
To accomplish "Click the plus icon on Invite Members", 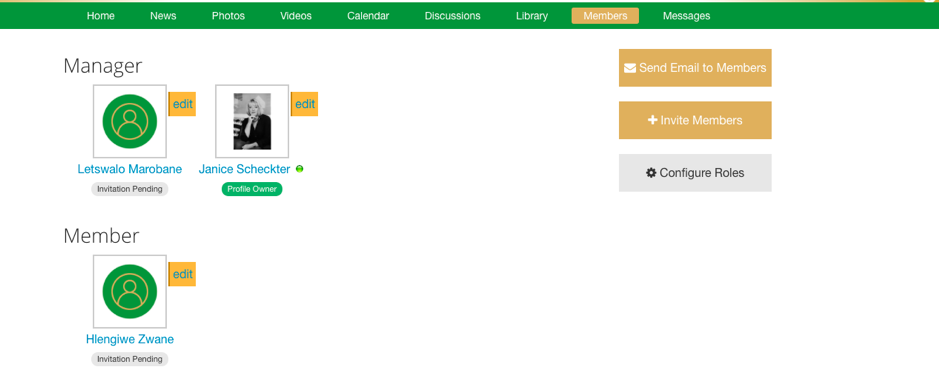I will point(653,120).
